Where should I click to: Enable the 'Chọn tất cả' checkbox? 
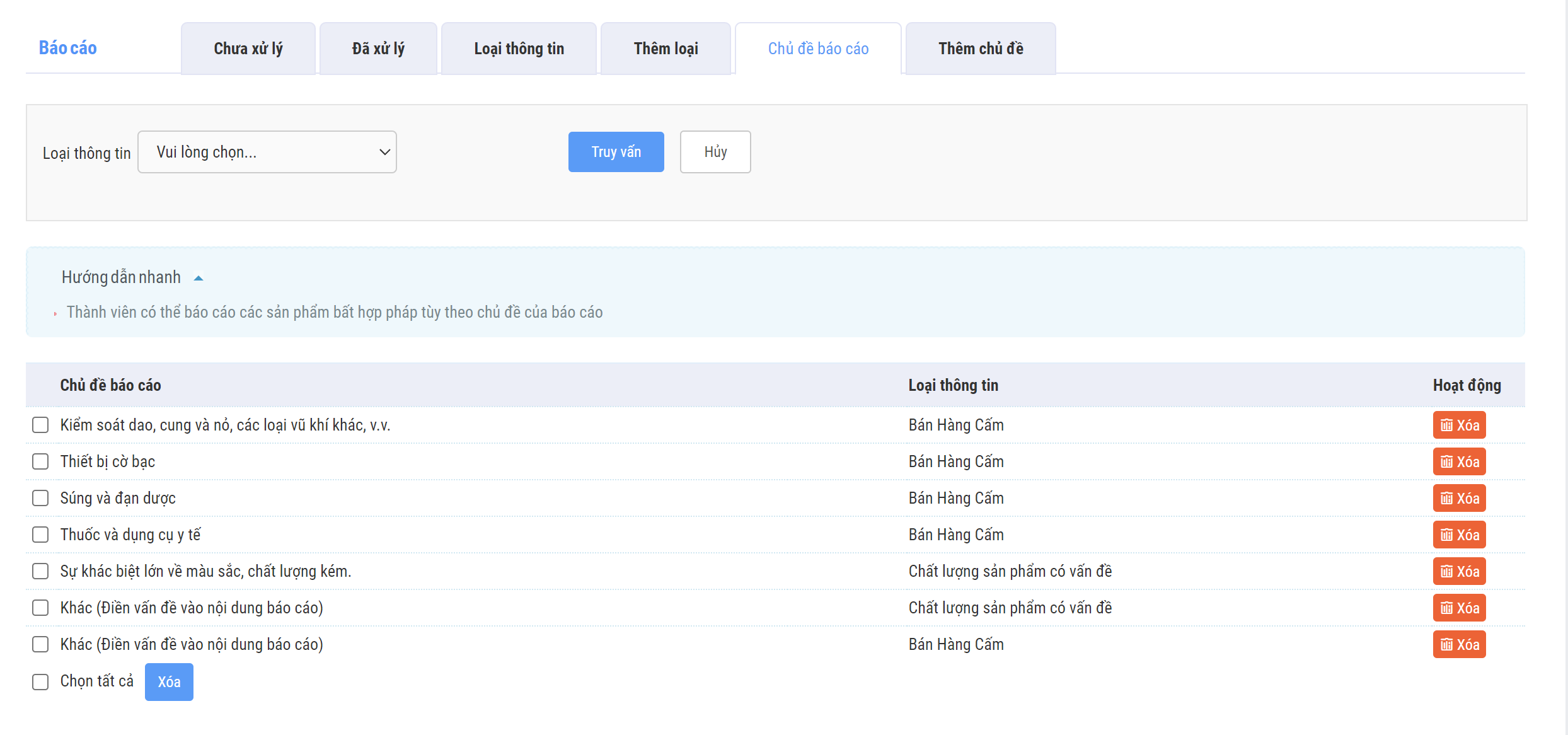40,681
